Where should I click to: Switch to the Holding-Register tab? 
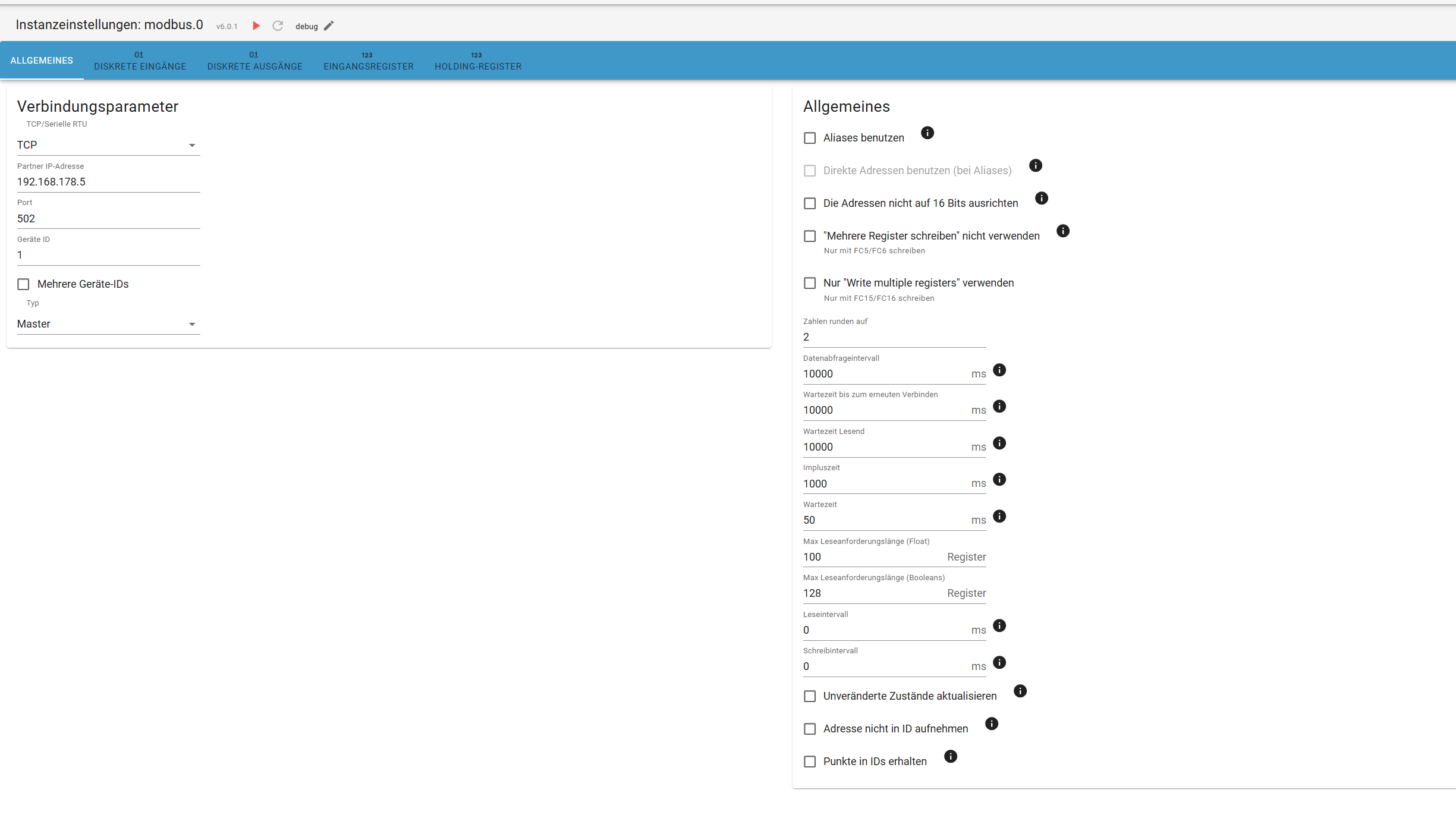click(x=477, y=61)
